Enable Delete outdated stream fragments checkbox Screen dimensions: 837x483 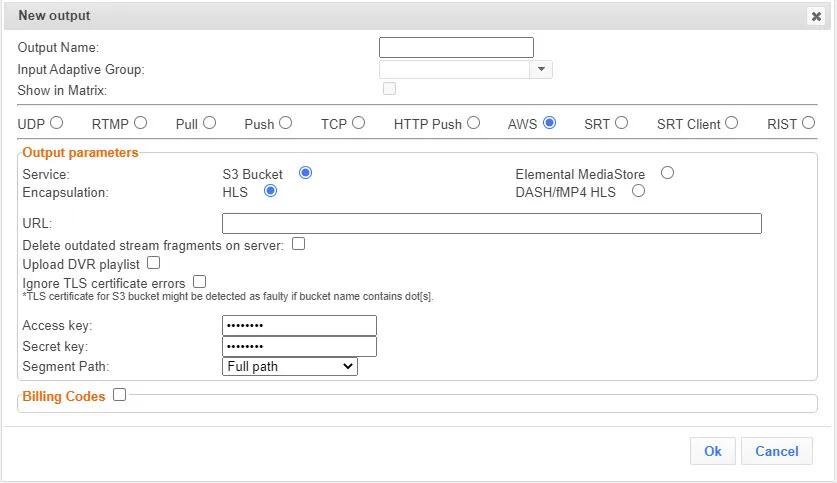298,243
